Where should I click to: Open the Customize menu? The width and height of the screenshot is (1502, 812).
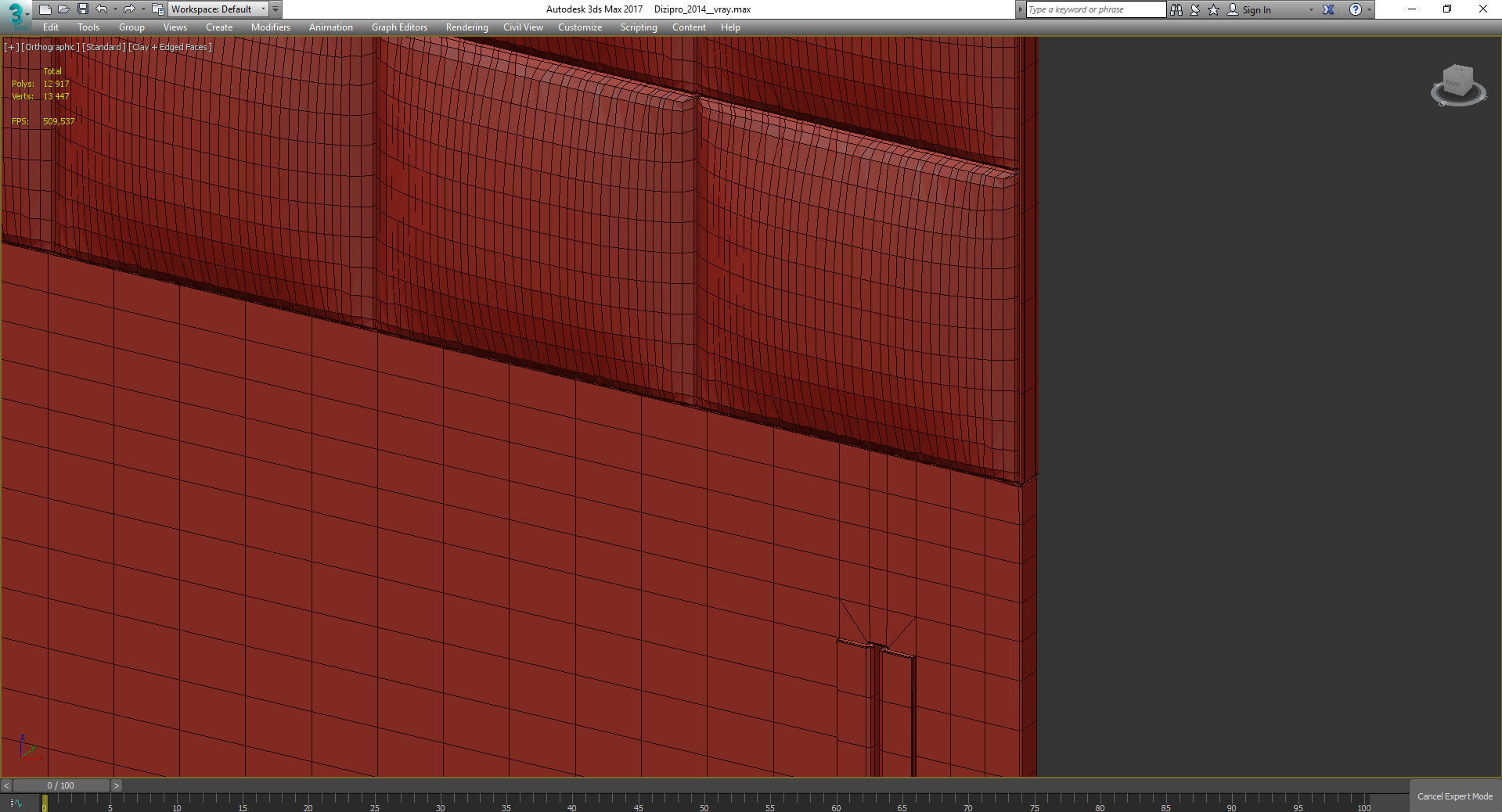[x=580, y=27]
